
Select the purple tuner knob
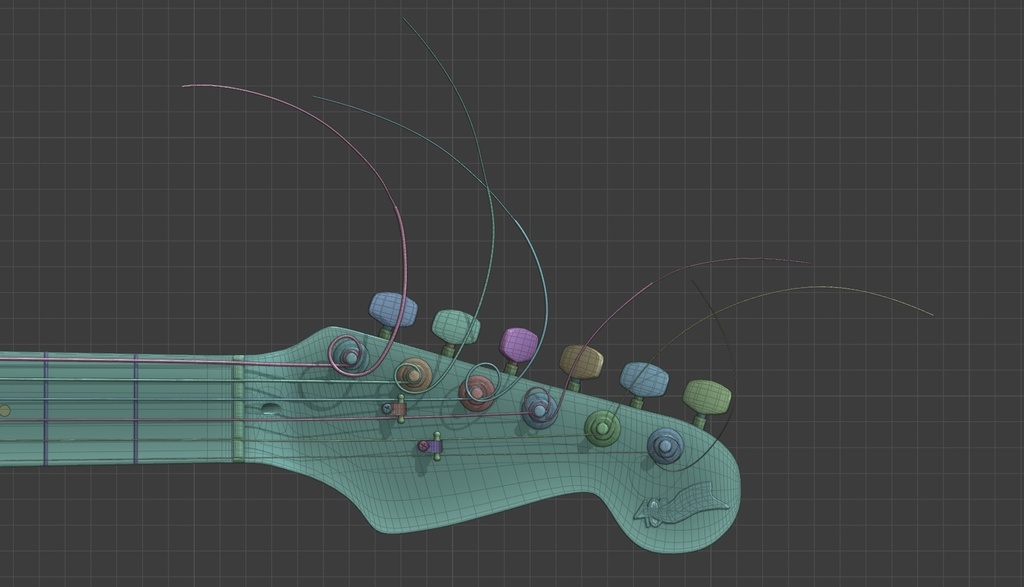(x=519, y=344)
